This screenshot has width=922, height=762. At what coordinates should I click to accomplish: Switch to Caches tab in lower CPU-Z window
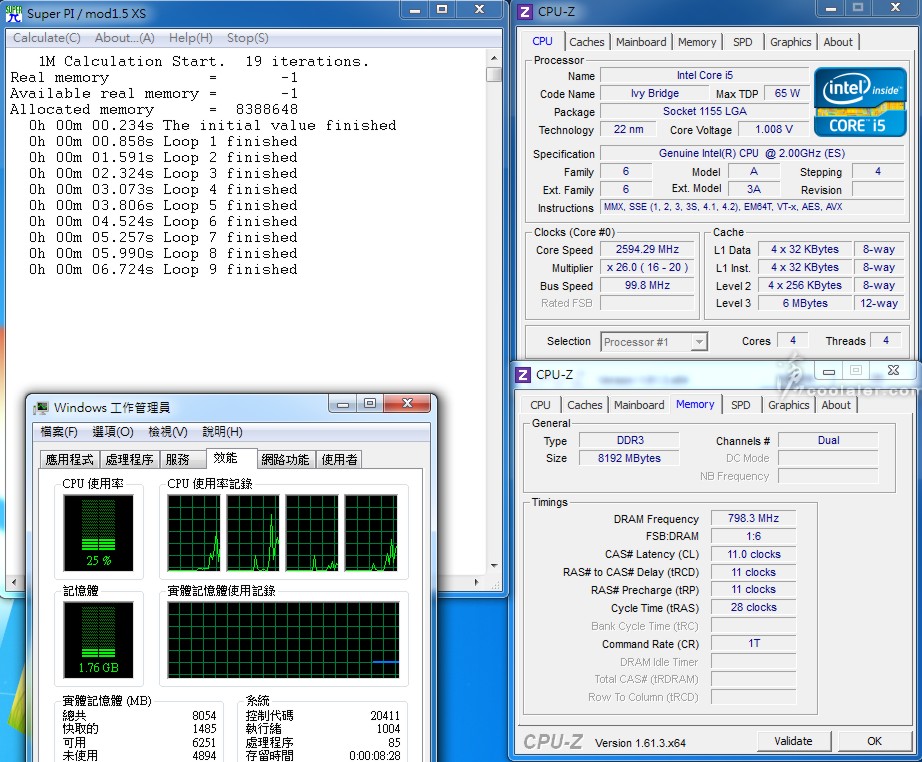(584, 405)
